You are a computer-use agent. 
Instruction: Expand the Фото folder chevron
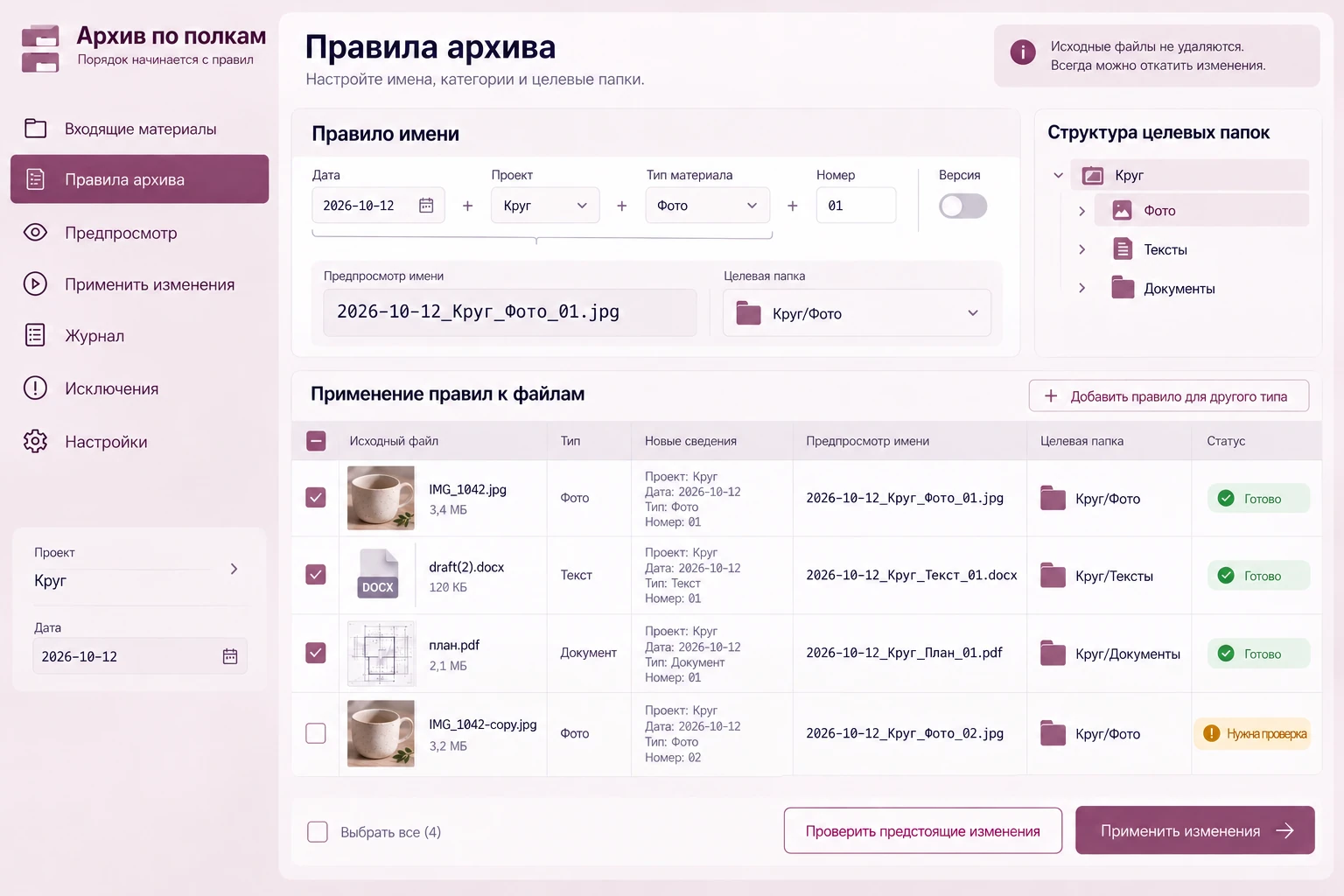tap(1082, 211)
